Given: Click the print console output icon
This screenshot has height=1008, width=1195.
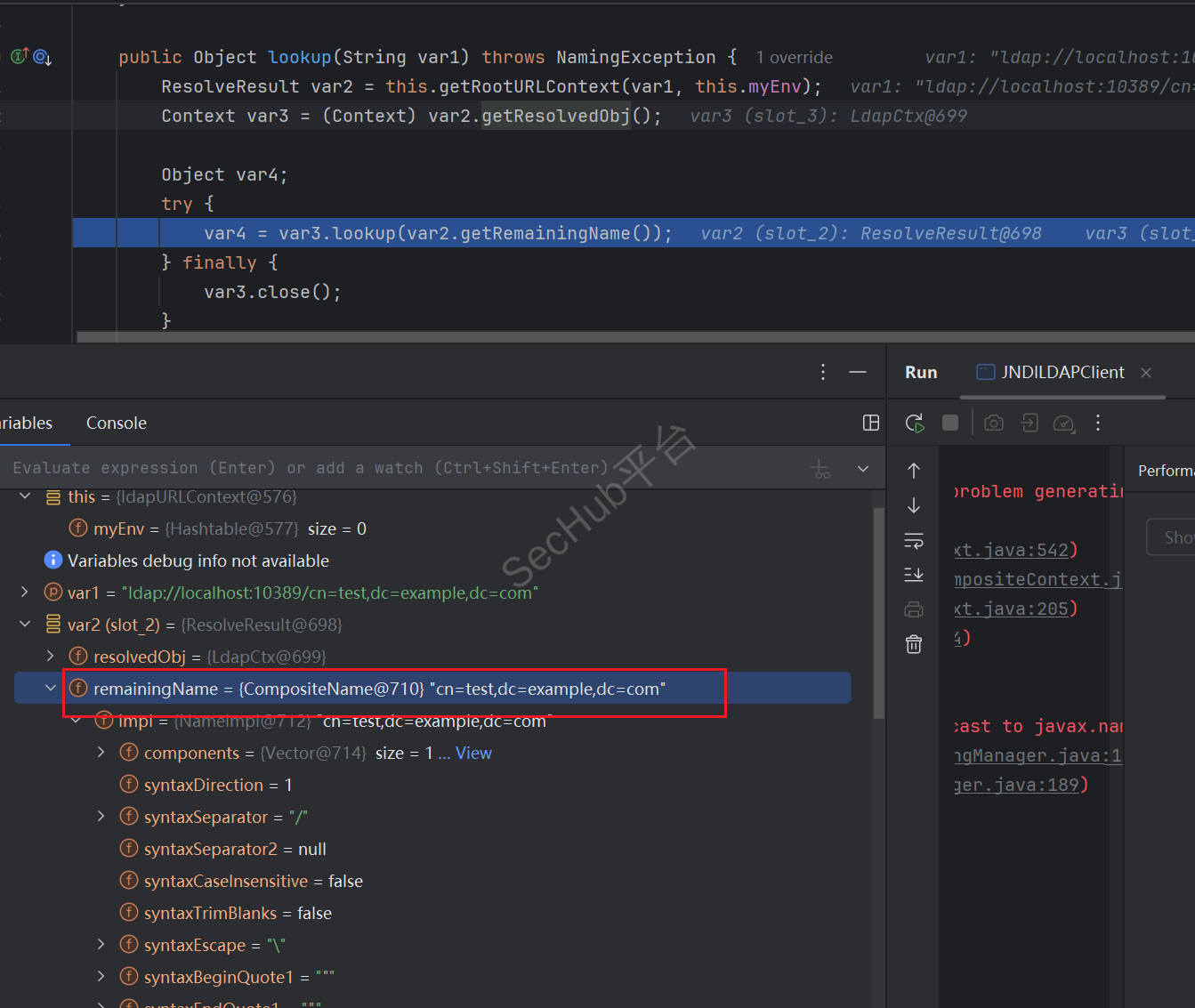Looking at the screenshot, I should point(914,609).
